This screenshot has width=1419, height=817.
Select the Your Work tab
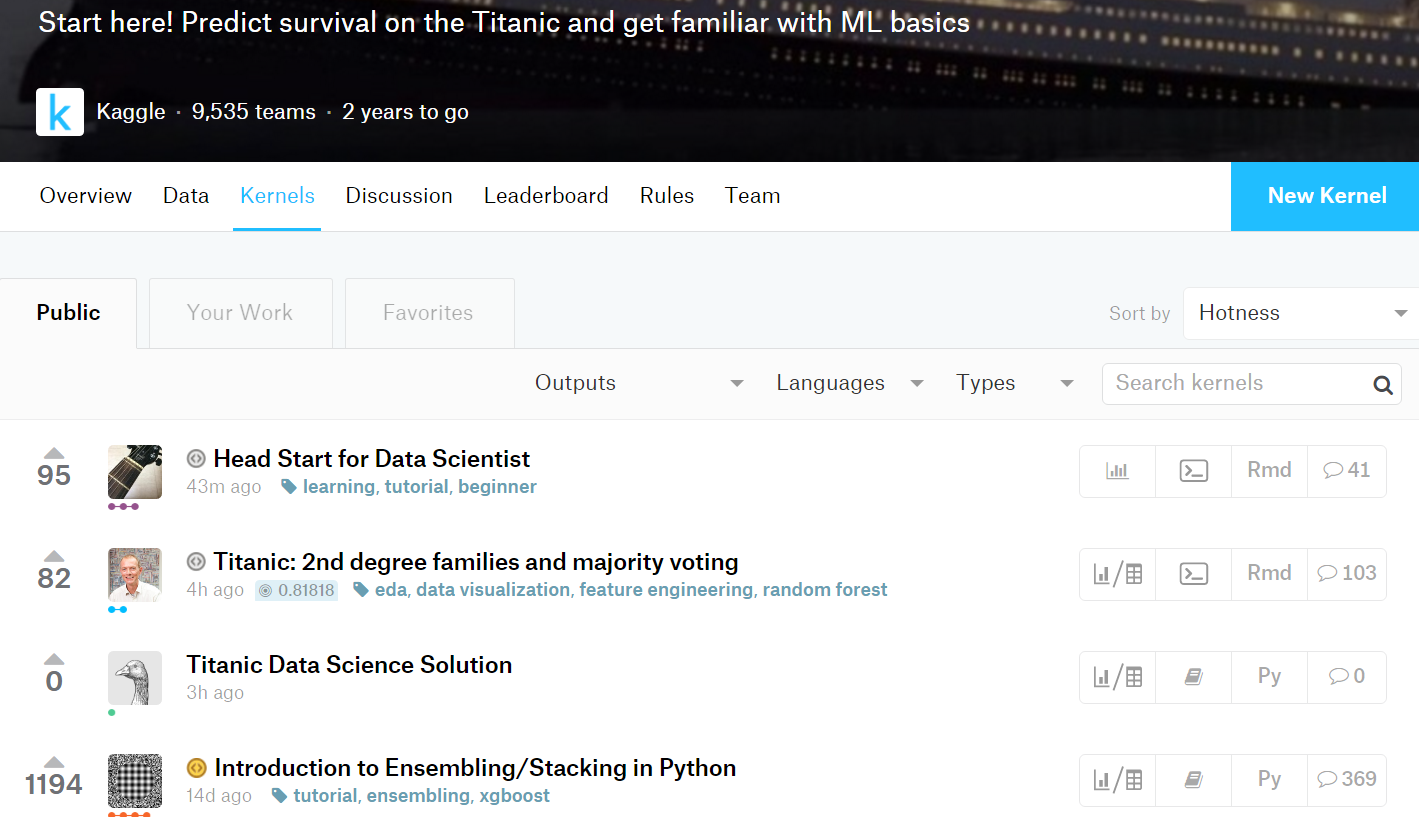[240, 313]
